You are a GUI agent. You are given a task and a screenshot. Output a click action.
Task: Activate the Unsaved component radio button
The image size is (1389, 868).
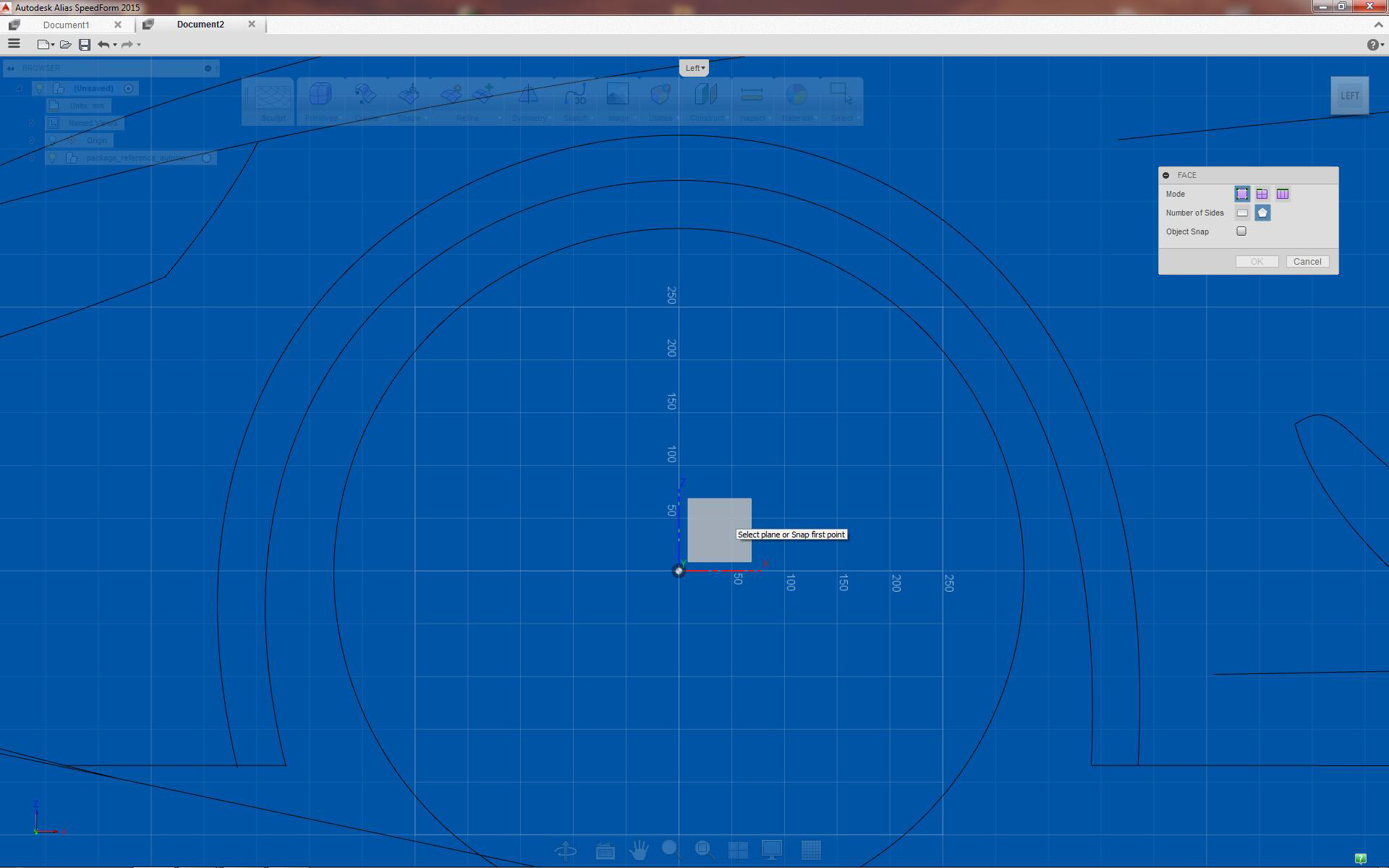click(x=129, y=88)
